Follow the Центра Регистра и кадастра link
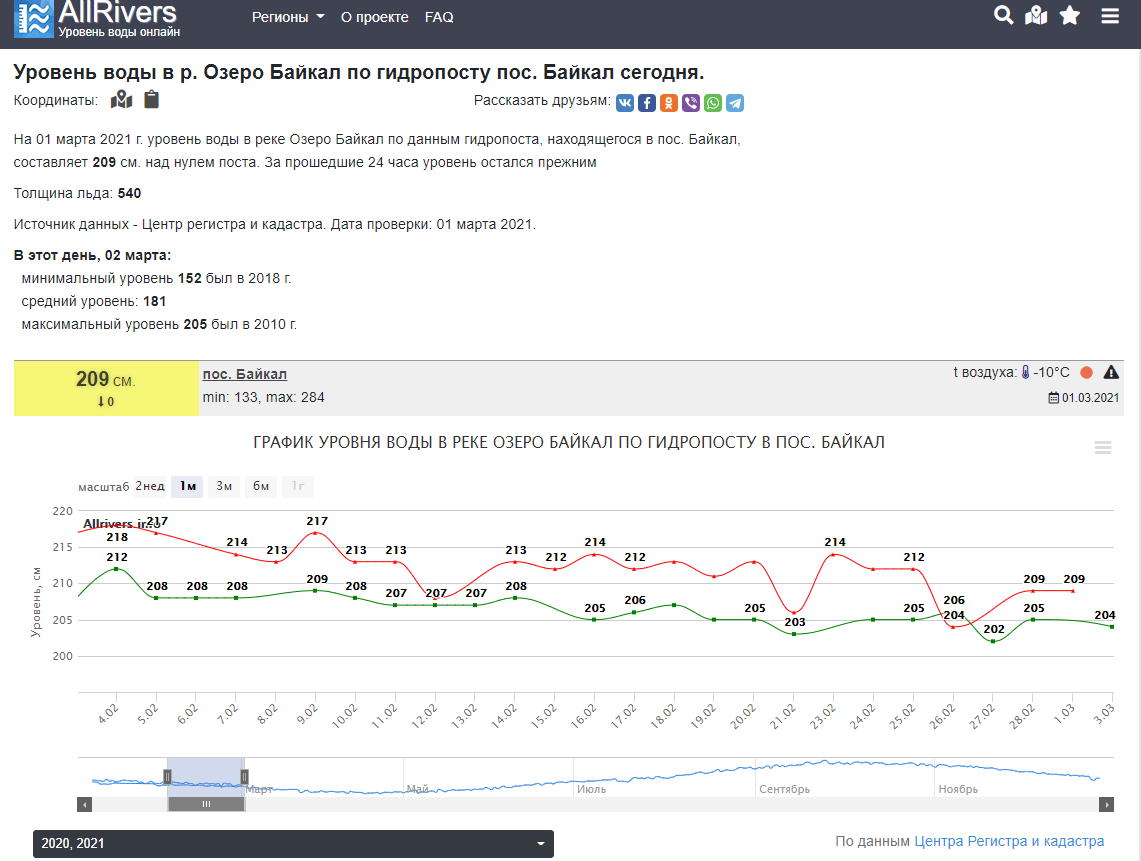This screenshot has width=1141, height=861. pos(1009,842)
